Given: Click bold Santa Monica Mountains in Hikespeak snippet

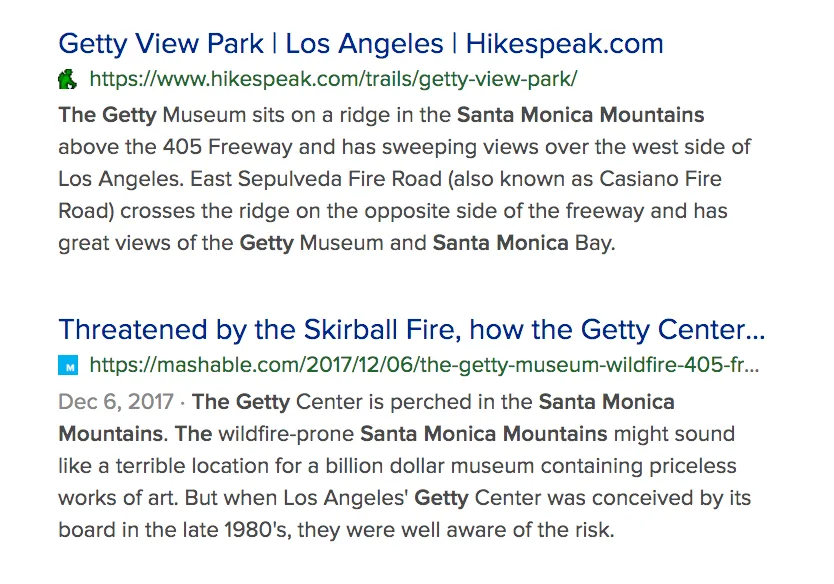Looking at the screenshot, I should [x=580, y=115].
